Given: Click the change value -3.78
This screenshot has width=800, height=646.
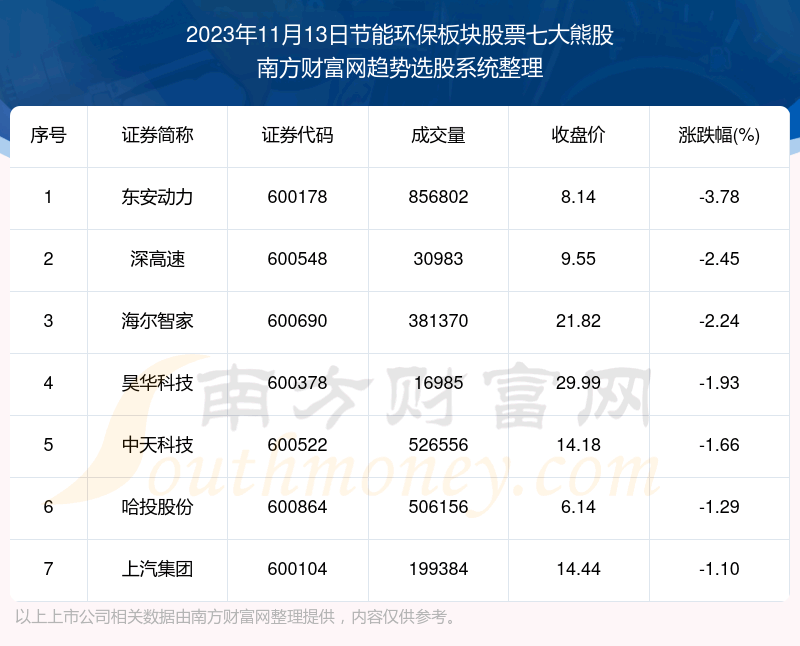Looking at the screenshot, I should point(719,197).
